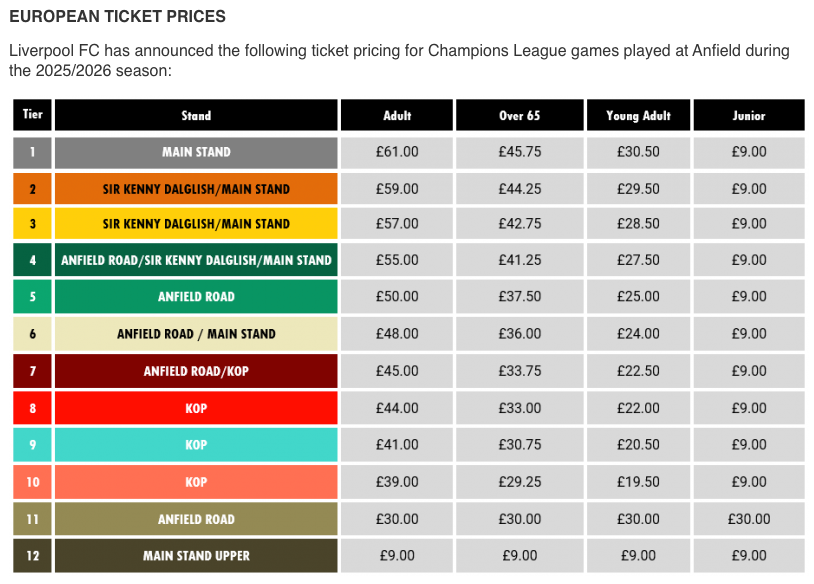Click the Young Adult column header

coord(639,115)
